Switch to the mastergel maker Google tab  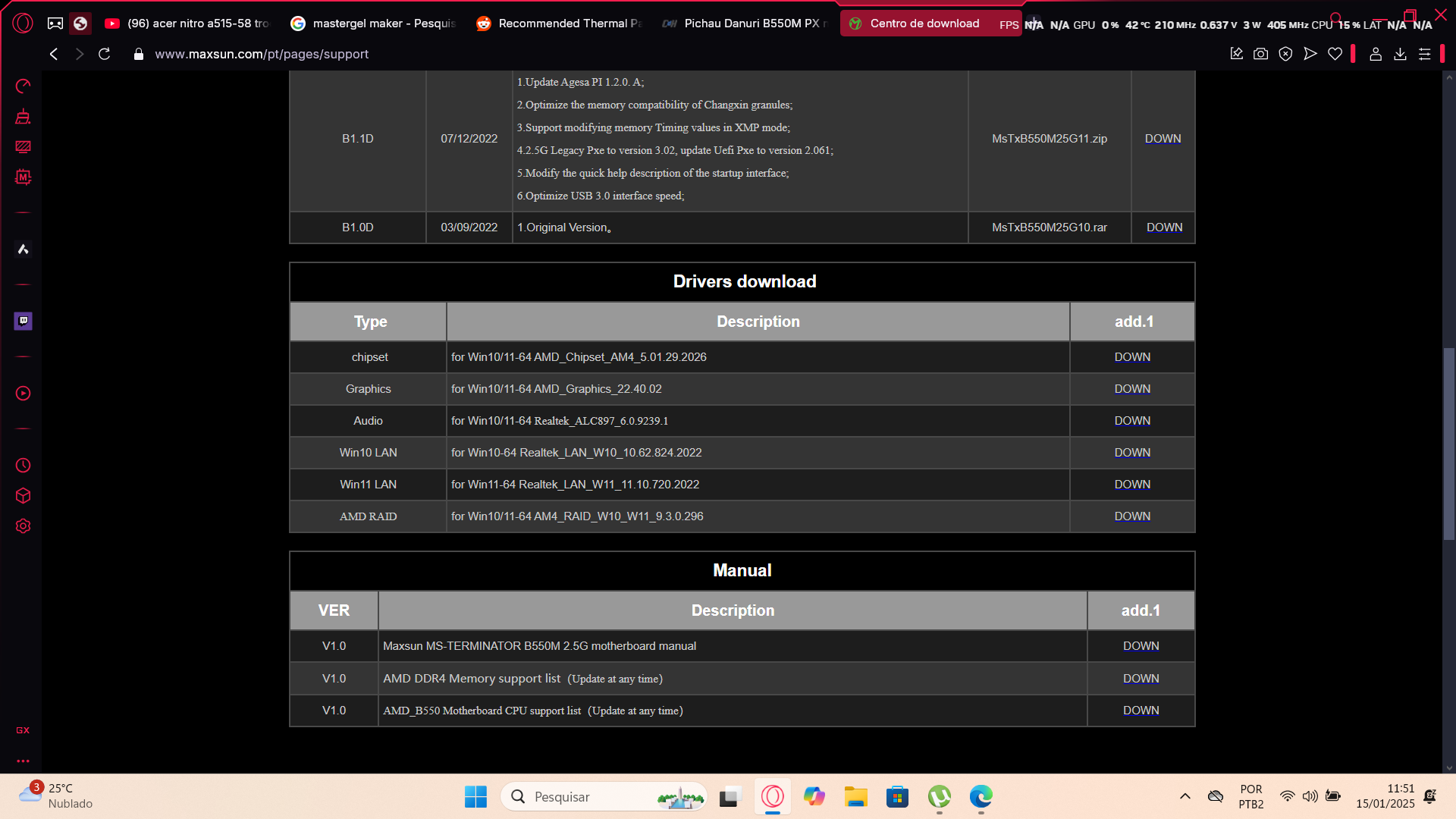tap(372, 24)
